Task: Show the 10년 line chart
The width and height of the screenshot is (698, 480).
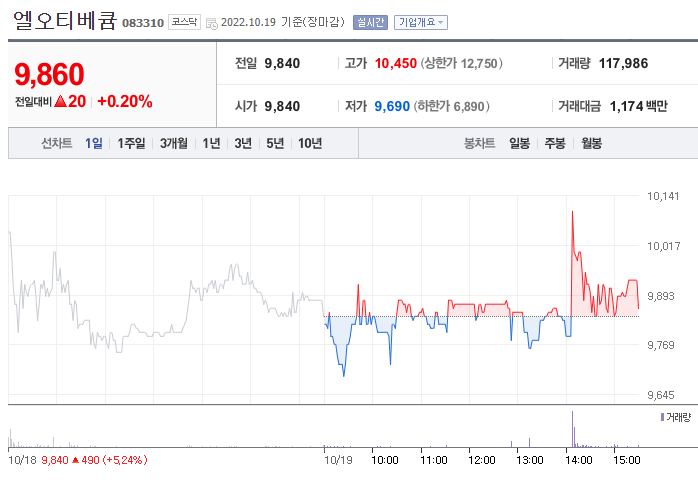Action: tap(310, 143)
